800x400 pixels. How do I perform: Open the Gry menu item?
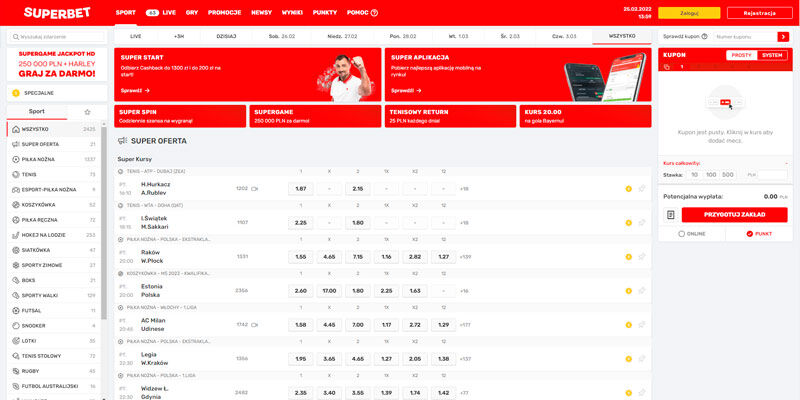pos(192,13)
